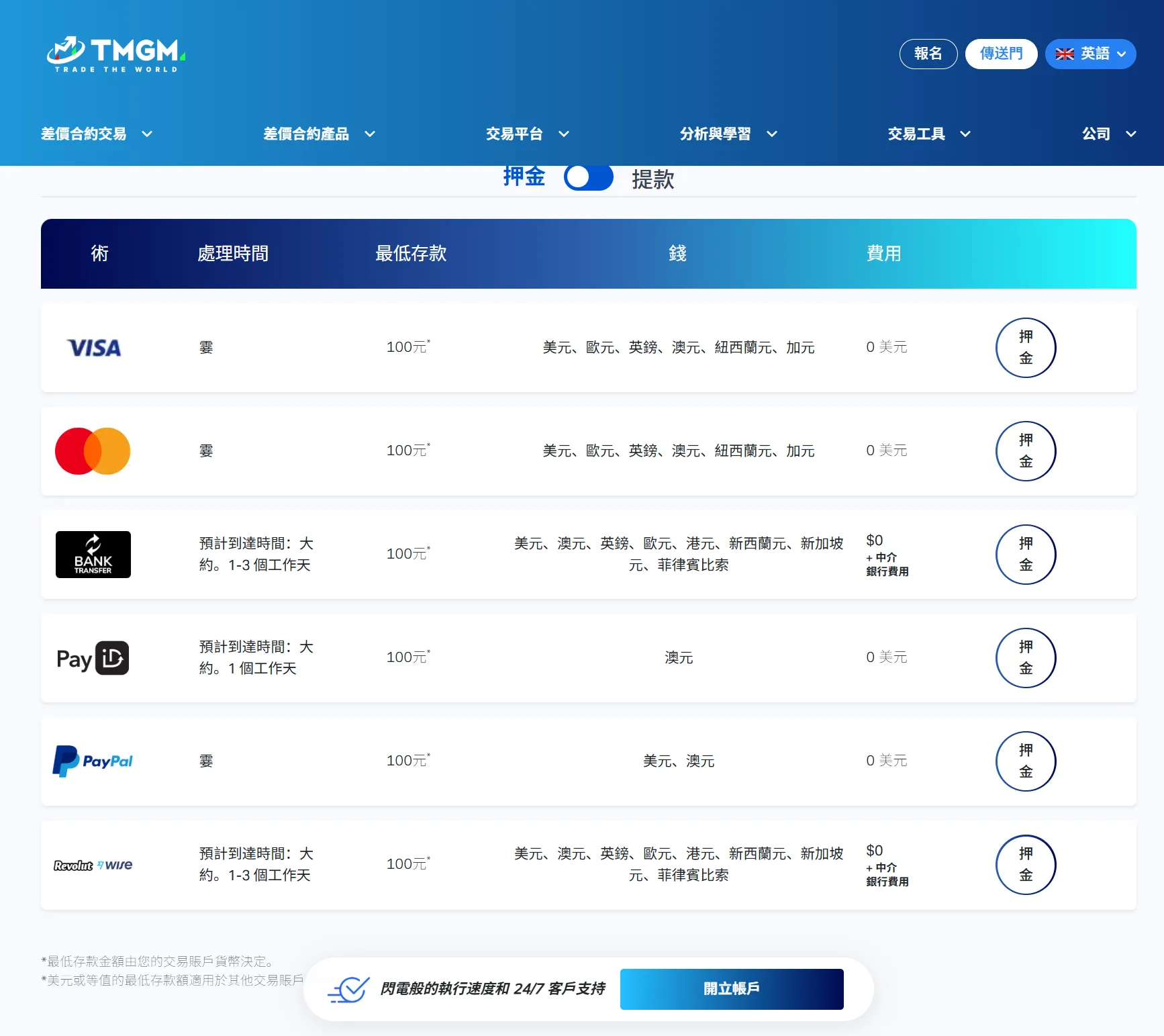Click $0 + 中介銀行費用 in Revolut Wise row
The height and width of the screenshot is (1036, 1164).
point(887,865)
